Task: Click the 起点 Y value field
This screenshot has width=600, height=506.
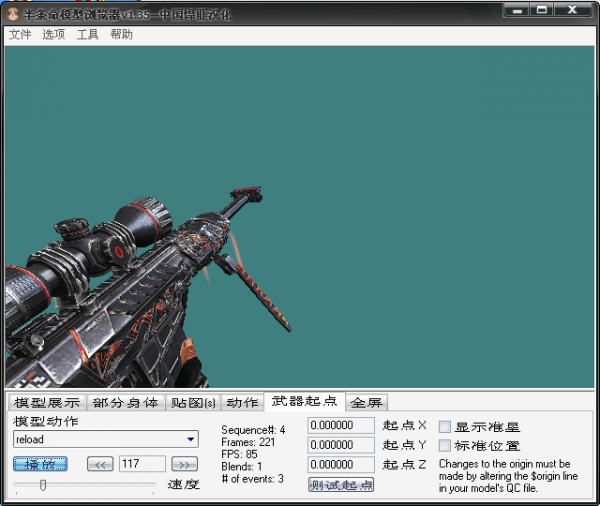Action: pyautogui.click(x=341, y=445)
